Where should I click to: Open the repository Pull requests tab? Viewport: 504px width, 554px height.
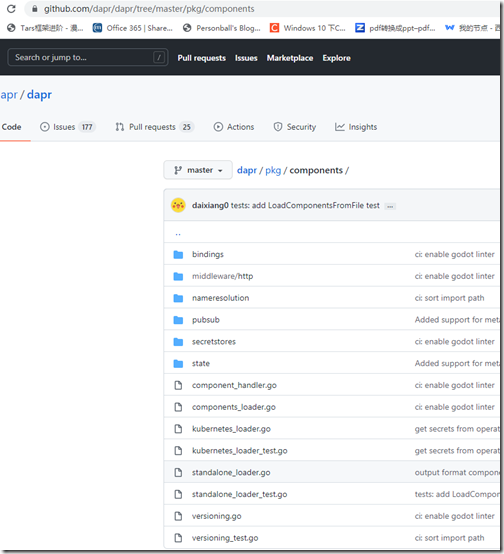tap(155, 127)
